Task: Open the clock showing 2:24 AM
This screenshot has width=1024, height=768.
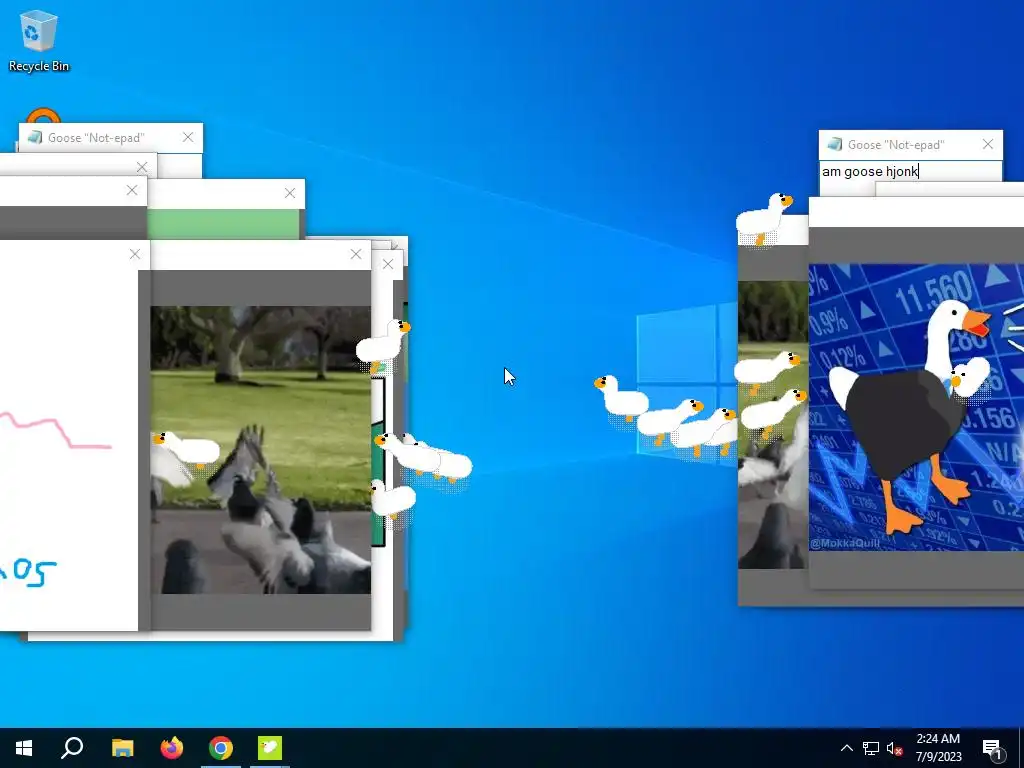Action: (x=938, y=748)
